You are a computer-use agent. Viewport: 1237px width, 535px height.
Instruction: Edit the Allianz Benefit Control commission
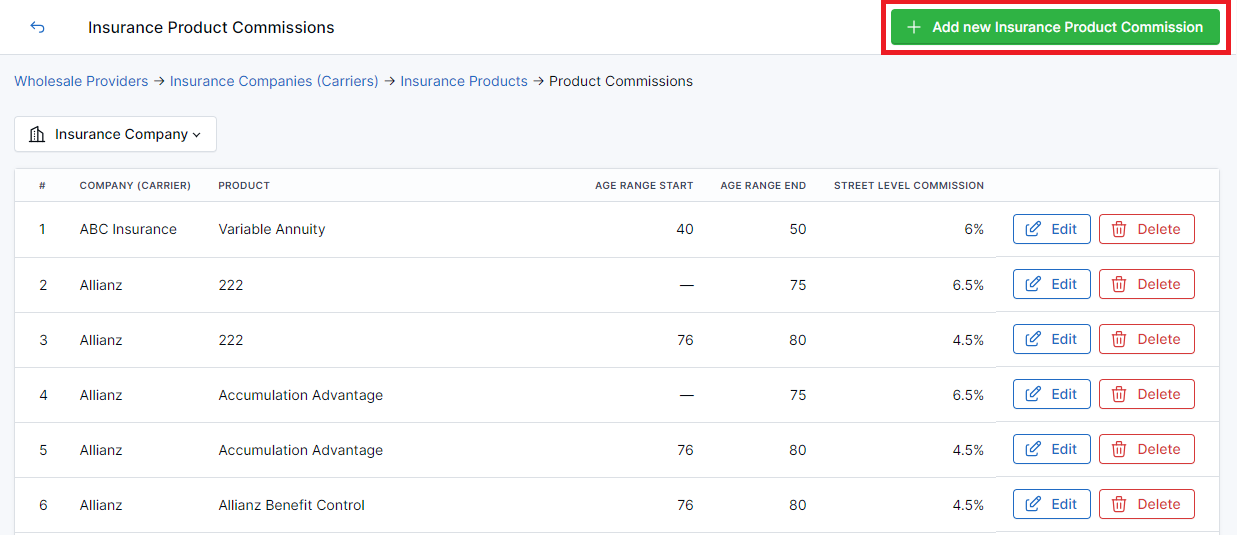(1051, 504)
